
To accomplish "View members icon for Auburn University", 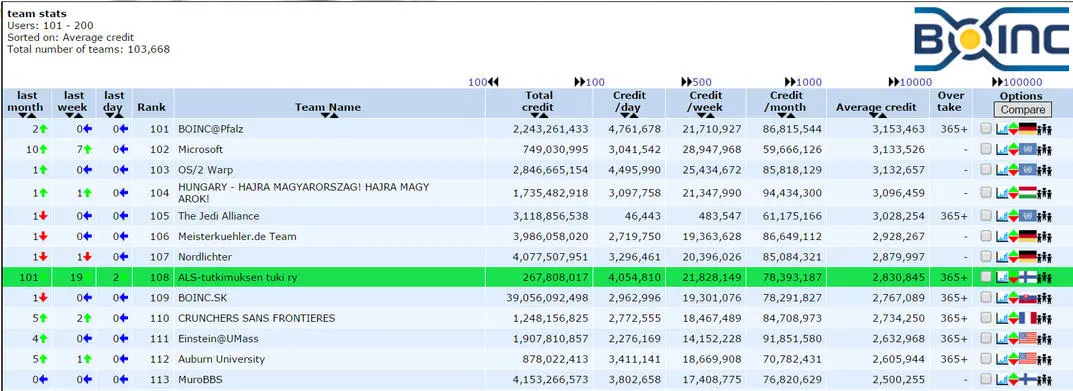I will tap(1044, 360).
